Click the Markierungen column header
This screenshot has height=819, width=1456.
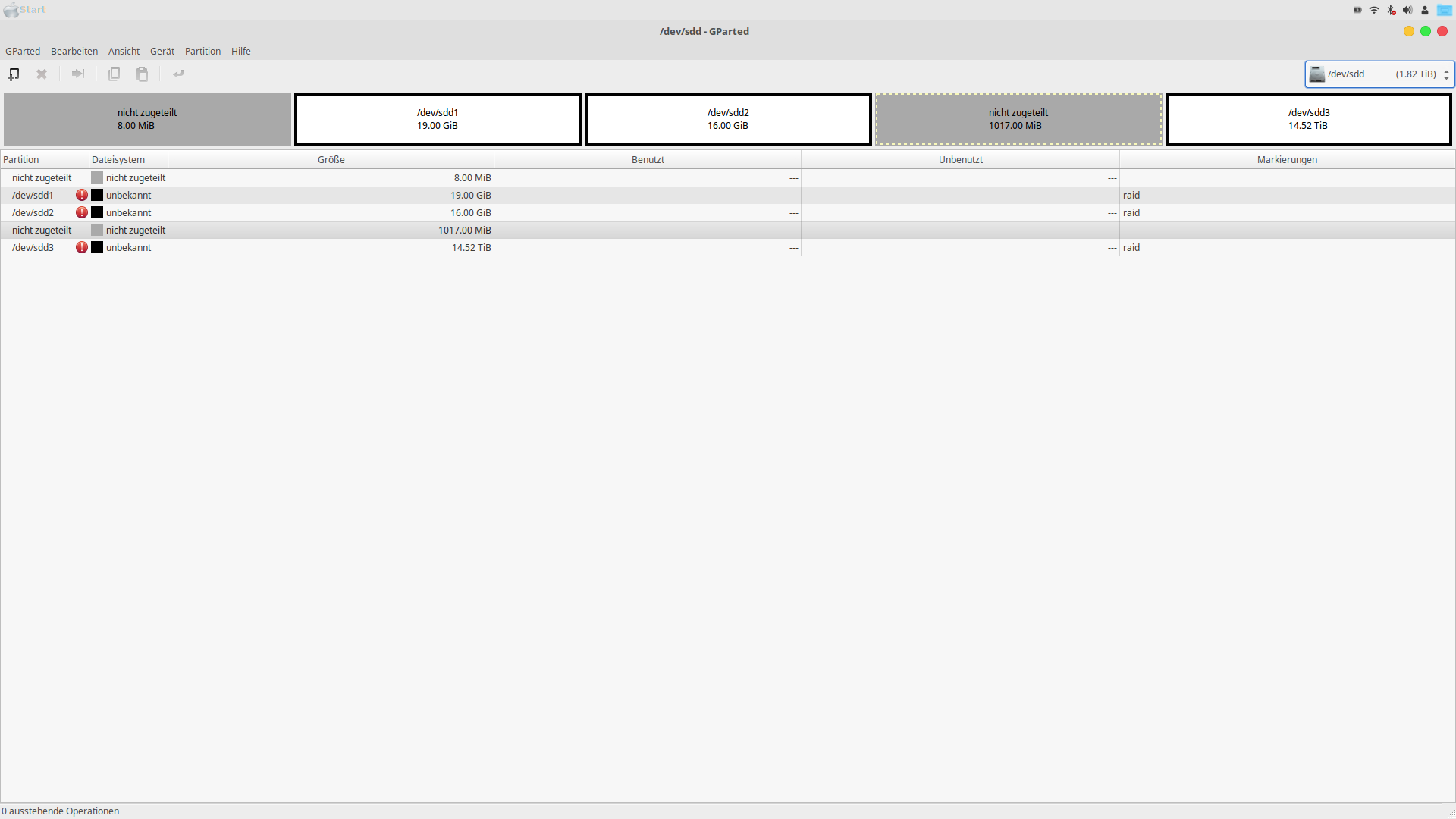[1286, 159]
